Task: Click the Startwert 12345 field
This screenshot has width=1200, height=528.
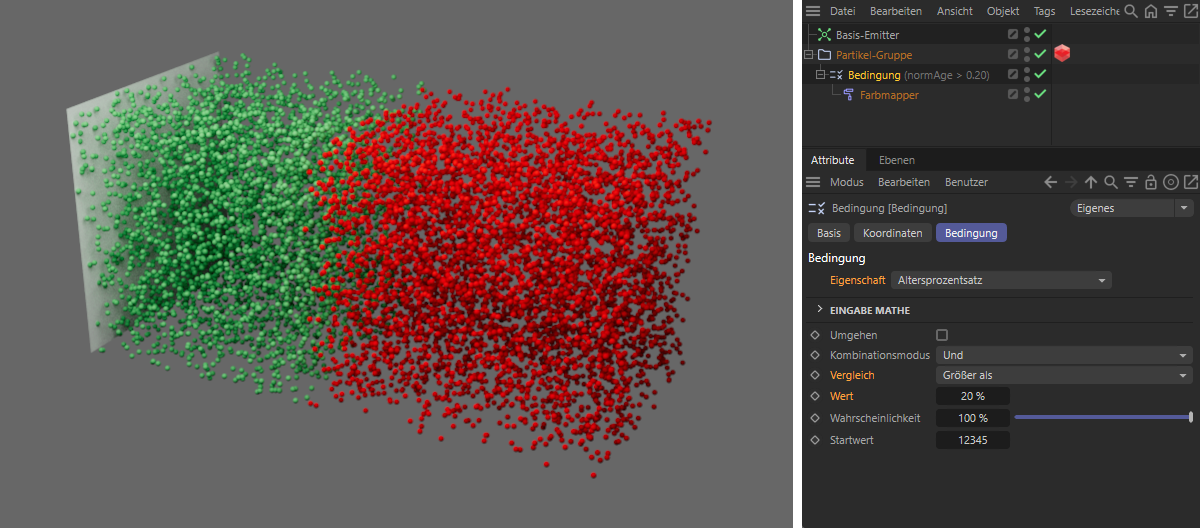Action: tap(973, 440)
